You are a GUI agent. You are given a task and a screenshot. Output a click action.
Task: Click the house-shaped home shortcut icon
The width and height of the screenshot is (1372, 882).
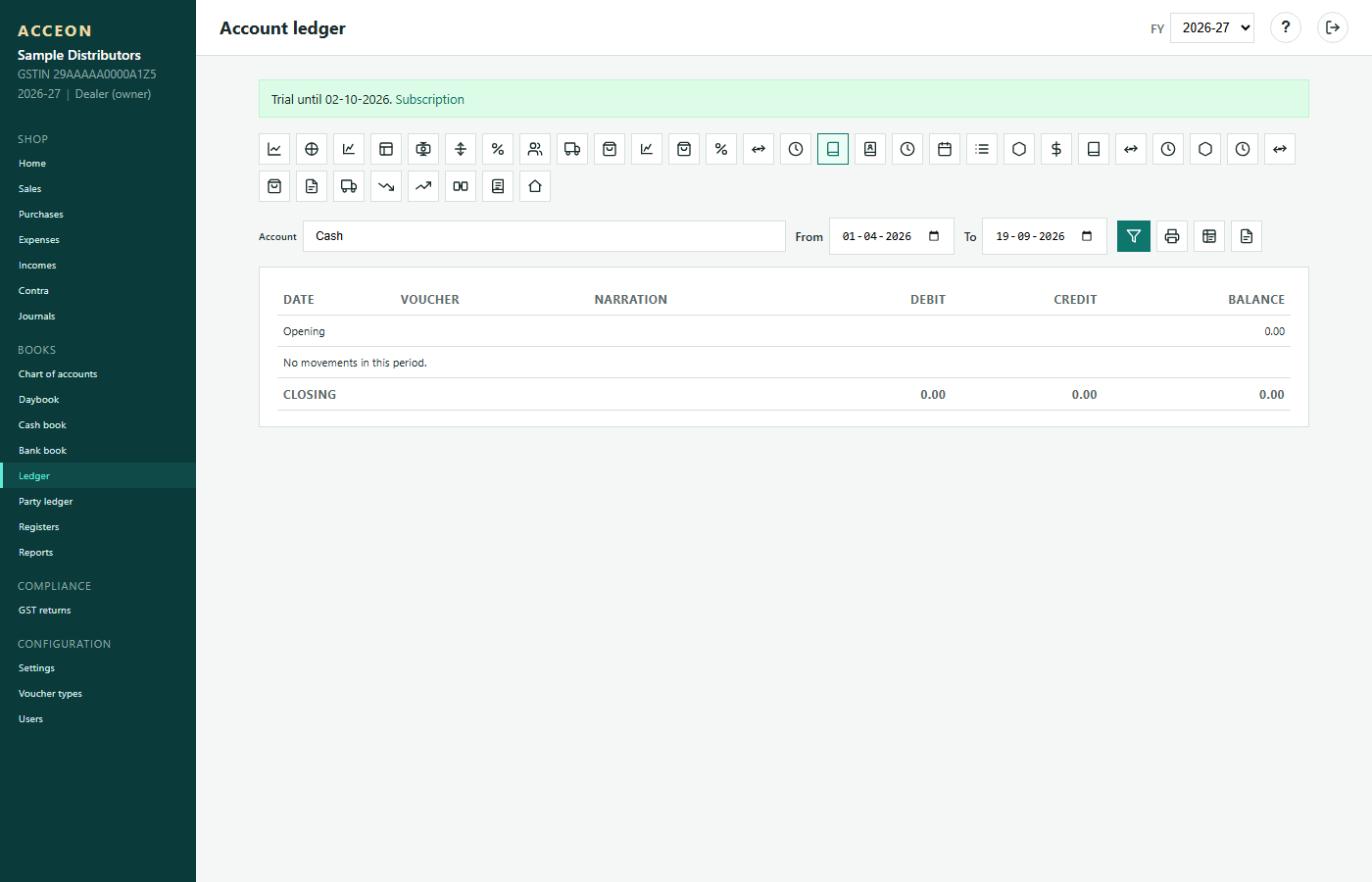coord(535,186)
